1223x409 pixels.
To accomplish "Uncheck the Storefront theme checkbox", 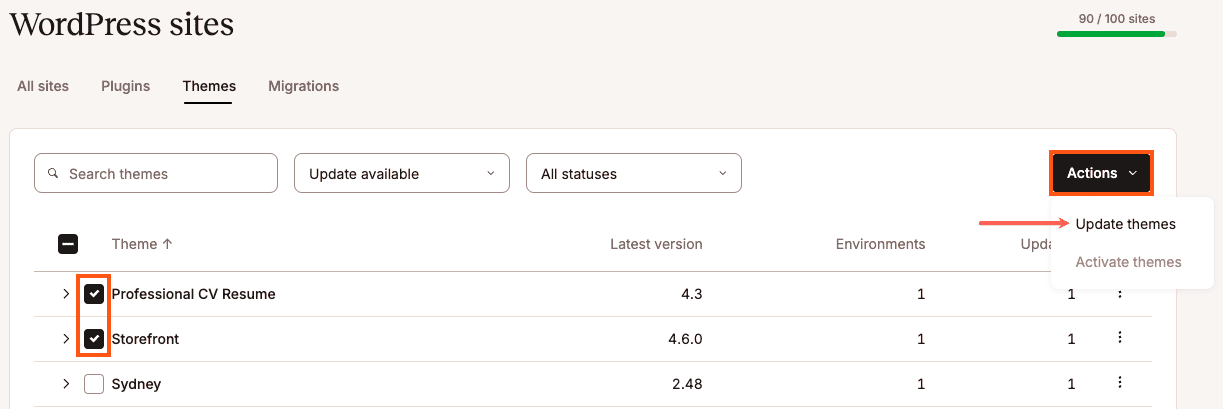I will click(x=94, y=339).
